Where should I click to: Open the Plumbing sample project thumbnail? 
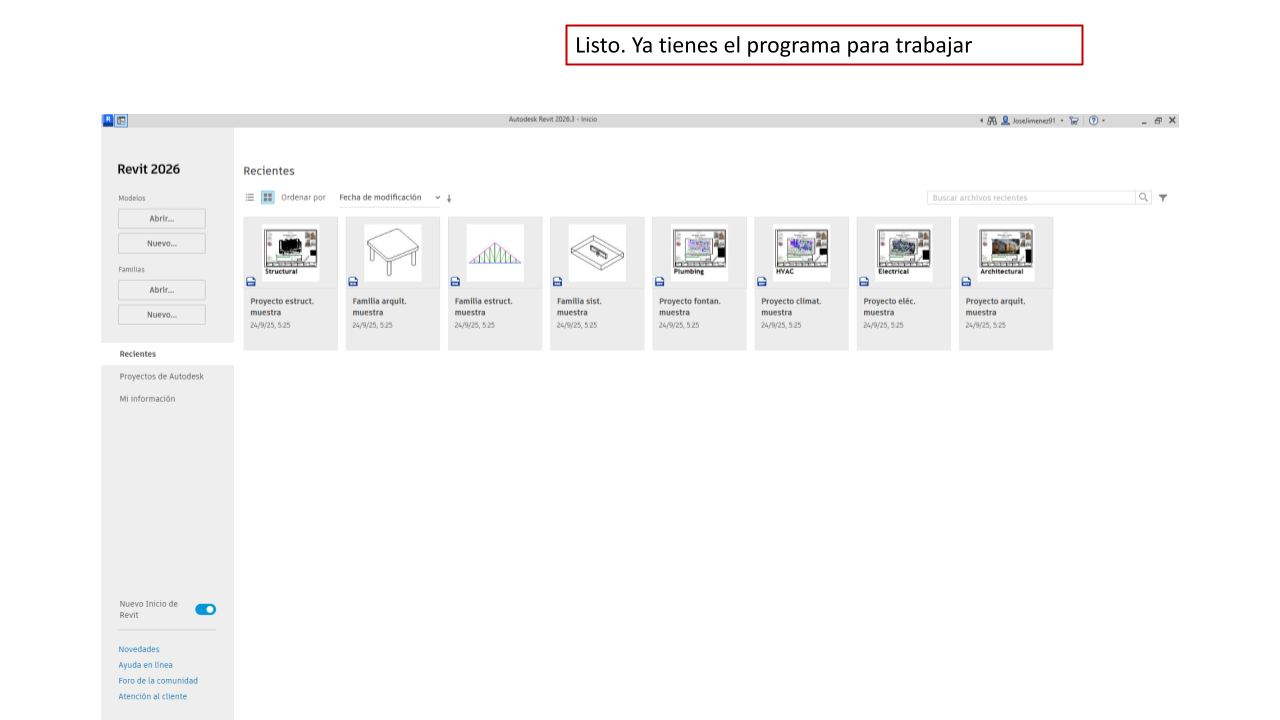(699, 252)
